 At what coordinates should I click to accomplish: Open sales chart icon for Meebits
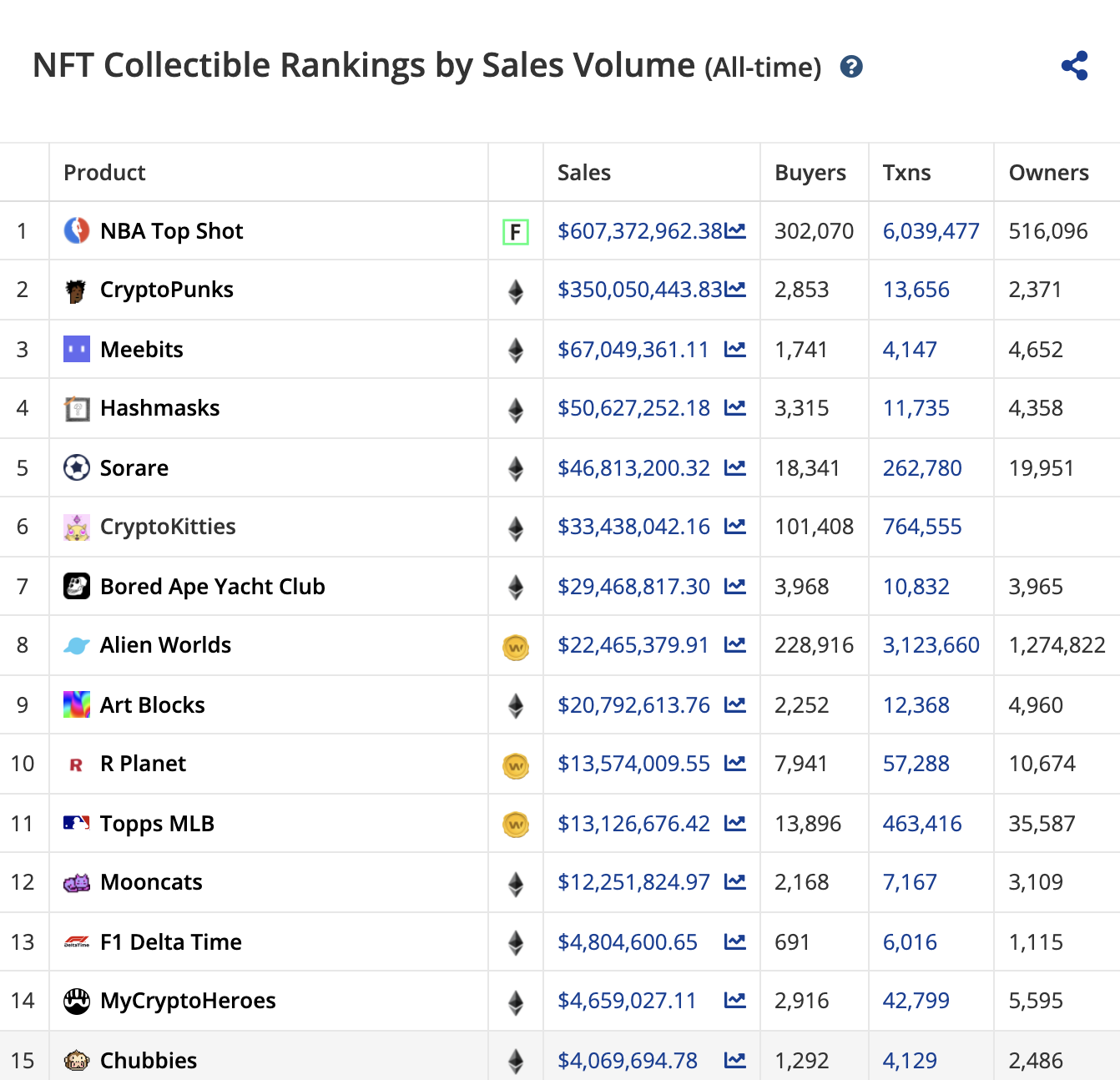pos(735,350)
